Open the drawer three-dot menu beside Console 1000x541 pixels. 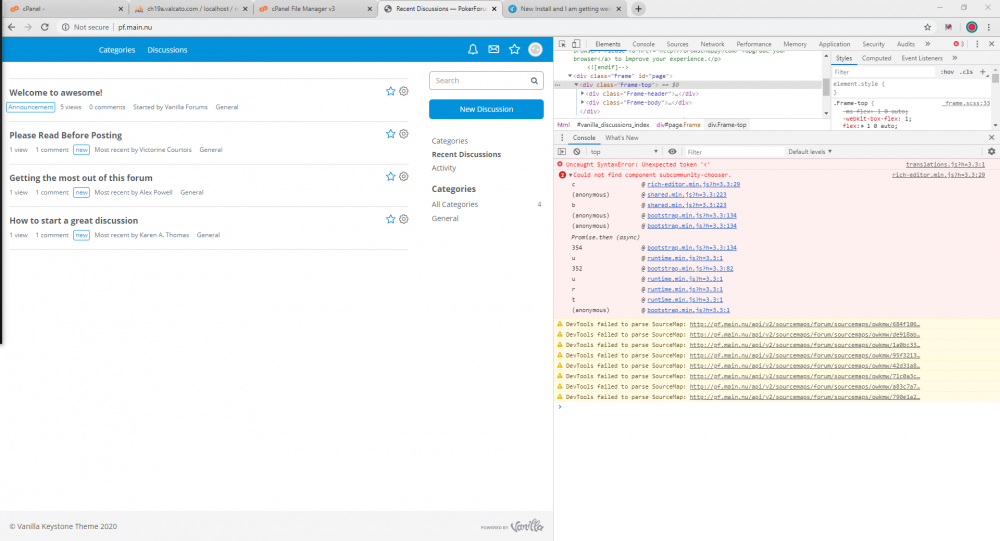[562, 138]
